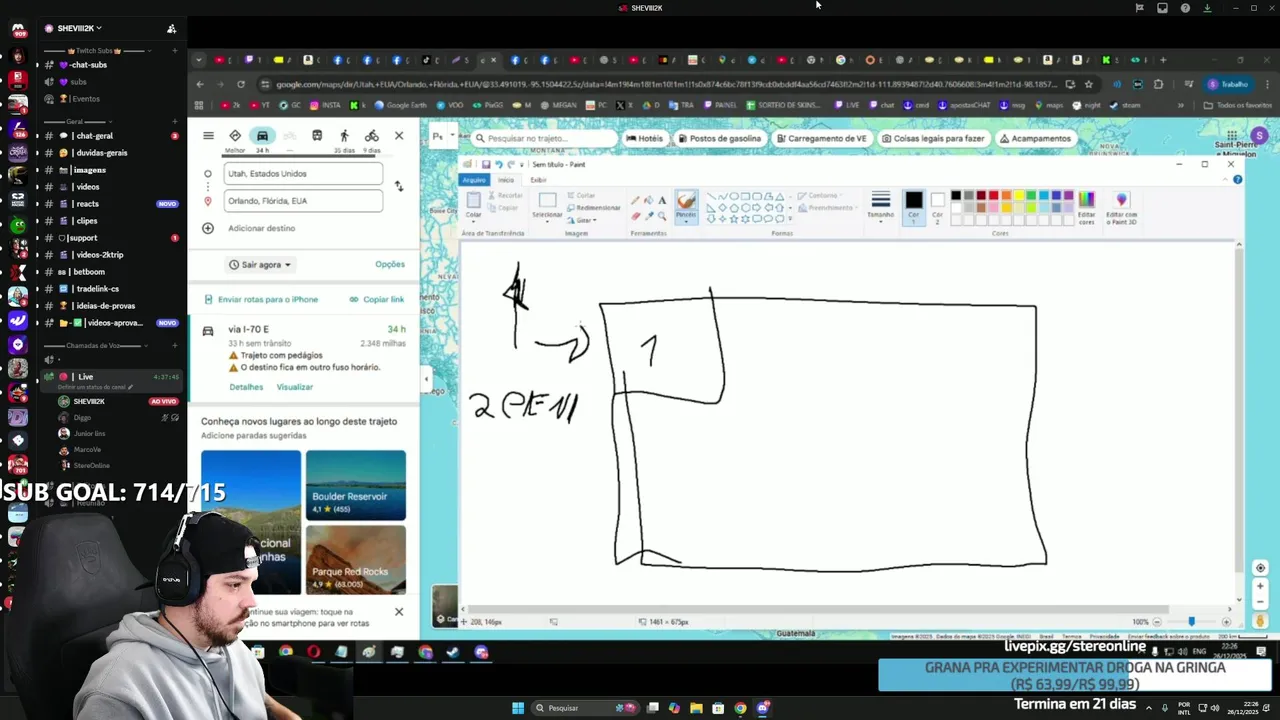Click Visualizar for the route
This screenshot has height=720, width=1280.
tap(294, 387)
